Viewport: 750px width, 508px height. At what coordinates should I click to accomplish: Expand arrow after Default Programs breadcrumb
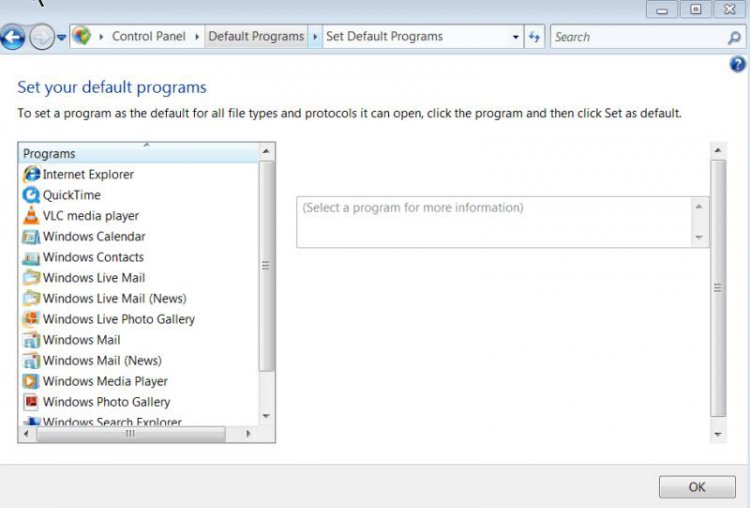(315, 36)
